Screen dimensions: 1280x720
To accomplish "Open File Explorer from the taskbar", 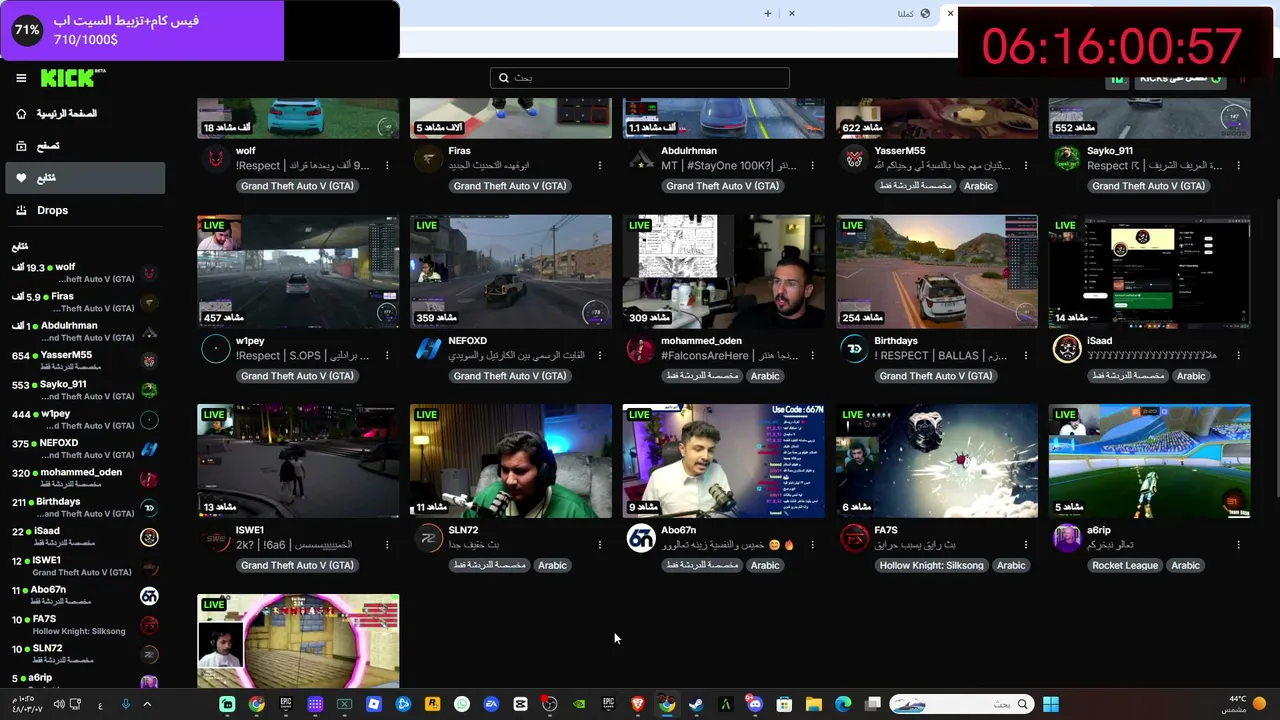I will pos(814,704).
